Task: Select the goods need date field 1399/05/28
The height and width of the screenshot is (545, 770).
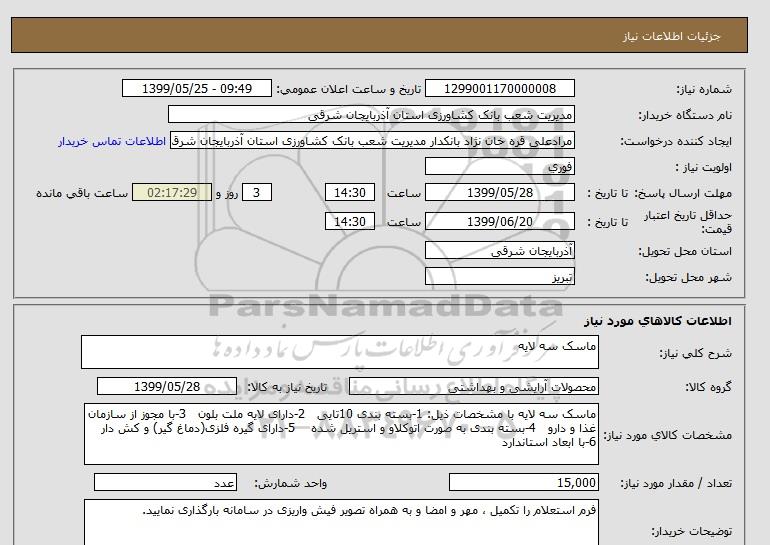Action: [x=167, y=386]
